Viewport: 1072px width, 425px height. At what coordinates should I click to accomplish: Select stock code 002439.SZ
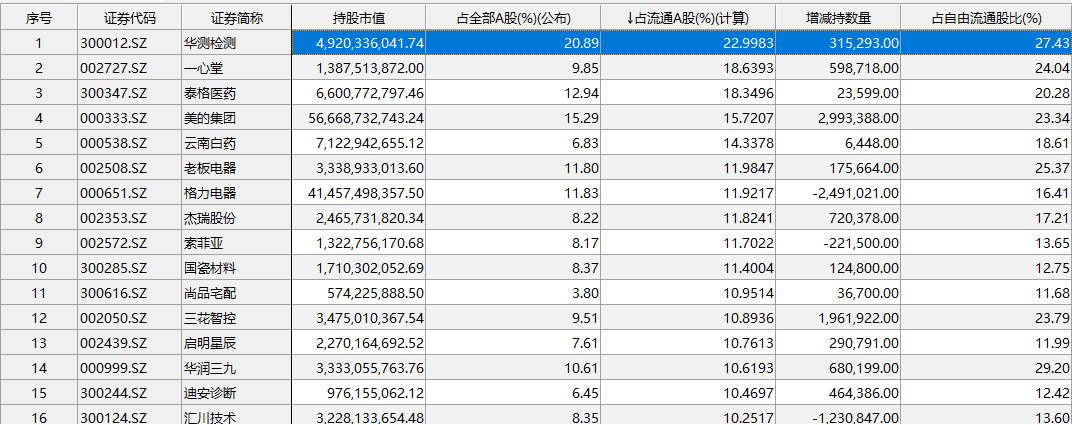click(x=131, y=343)
